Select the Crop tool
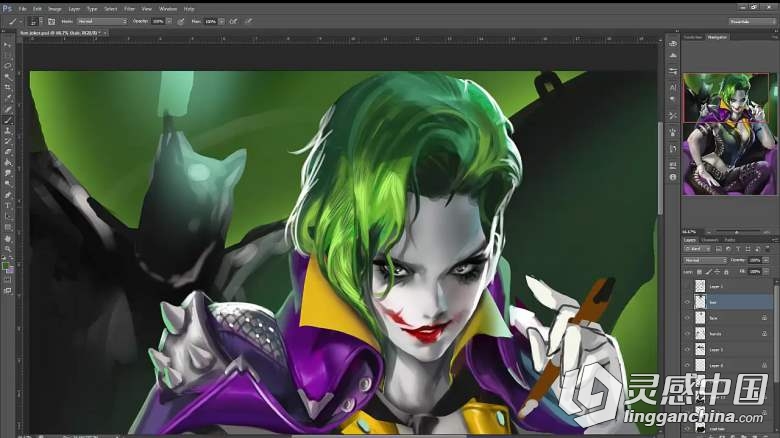Image resolution: width=780 pixels, height=438 pixels. (7, 88)
